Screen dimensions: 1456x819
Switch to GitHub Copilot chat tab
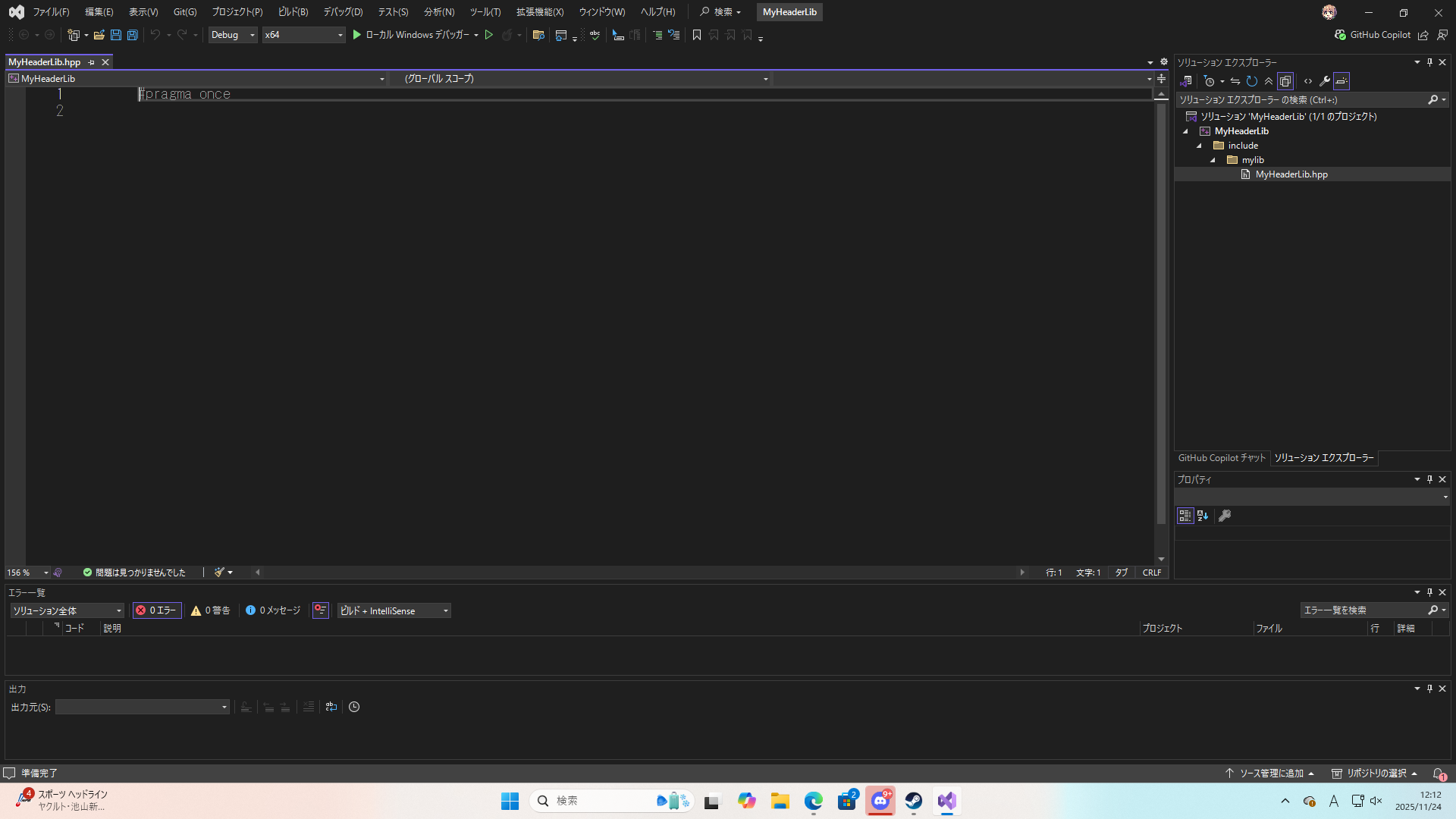(x=1221, y=458)
